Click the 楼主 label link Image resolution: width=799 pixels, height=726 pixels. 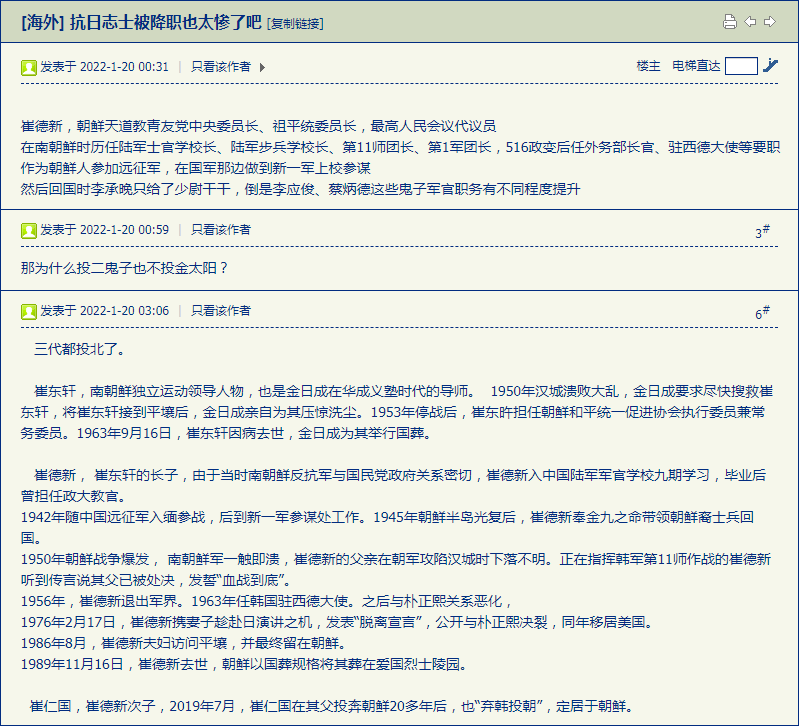(x=648, y=66)
